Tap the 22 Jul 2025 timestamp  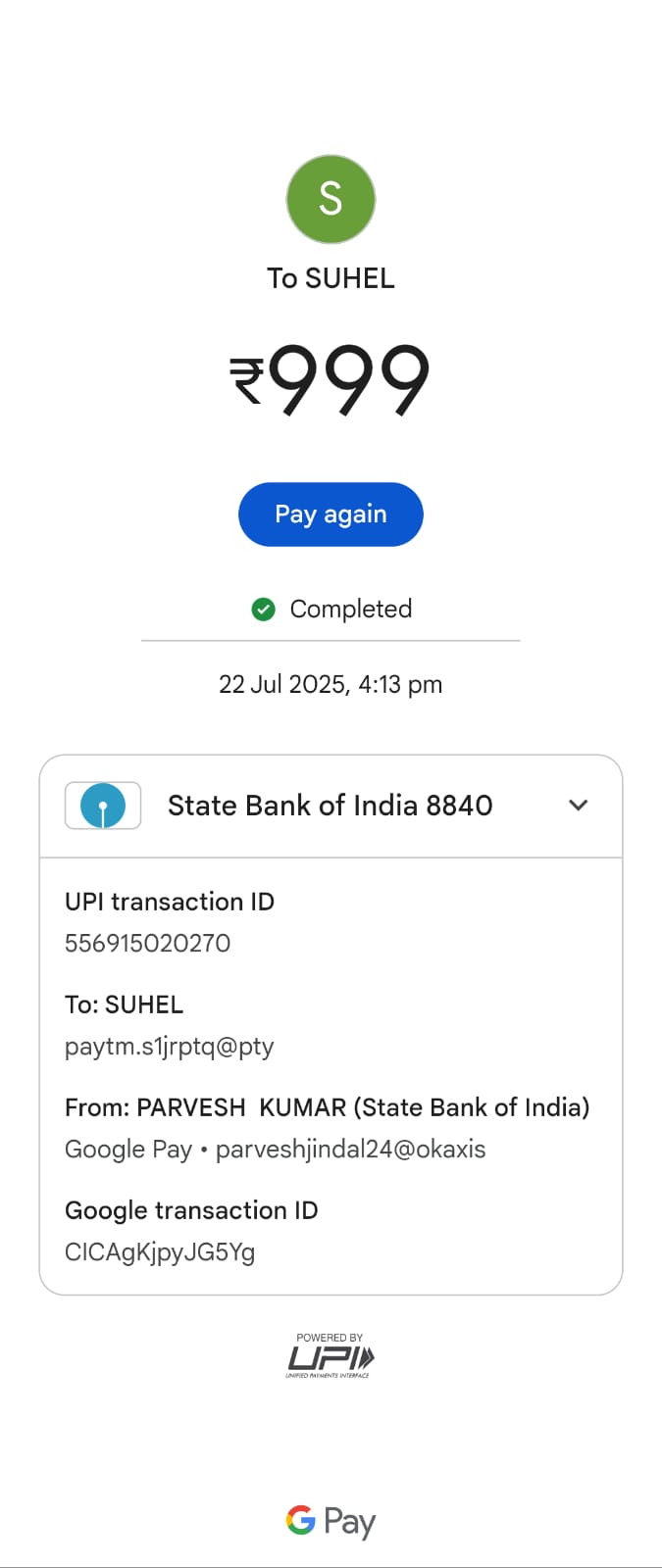[x=331, y=684]
